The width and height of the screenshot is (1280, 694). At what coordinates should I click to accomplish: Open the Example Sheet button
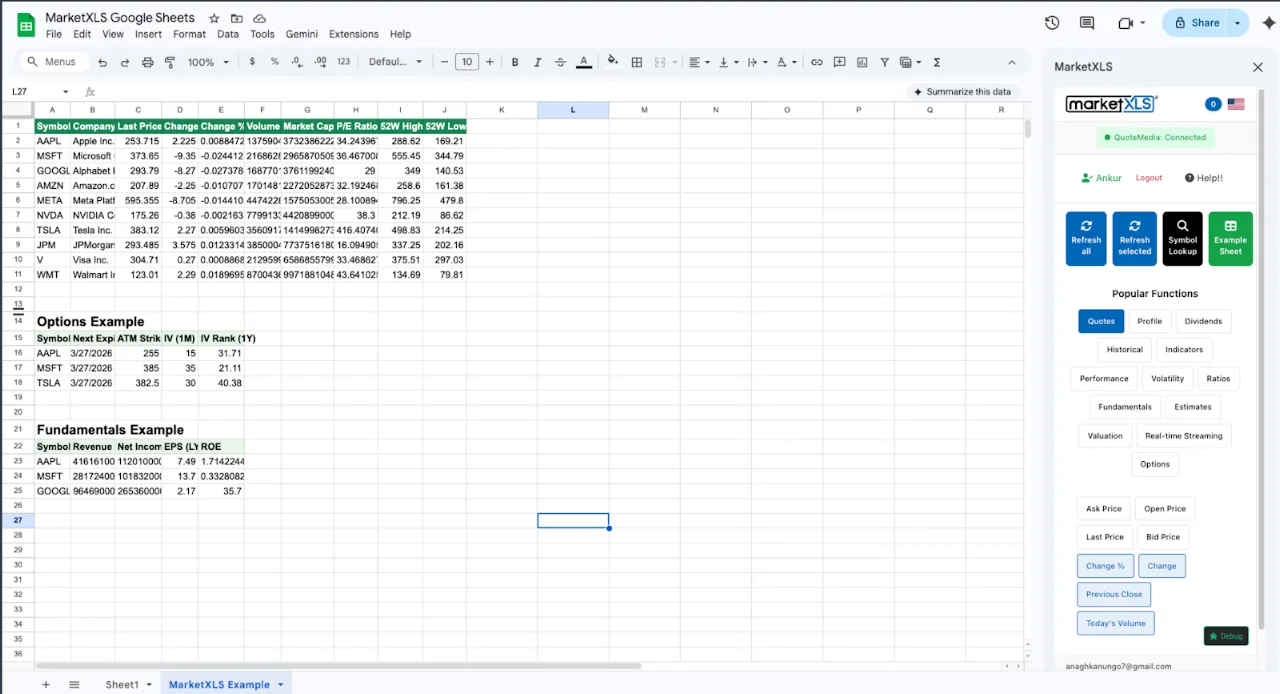(1230, 239)
